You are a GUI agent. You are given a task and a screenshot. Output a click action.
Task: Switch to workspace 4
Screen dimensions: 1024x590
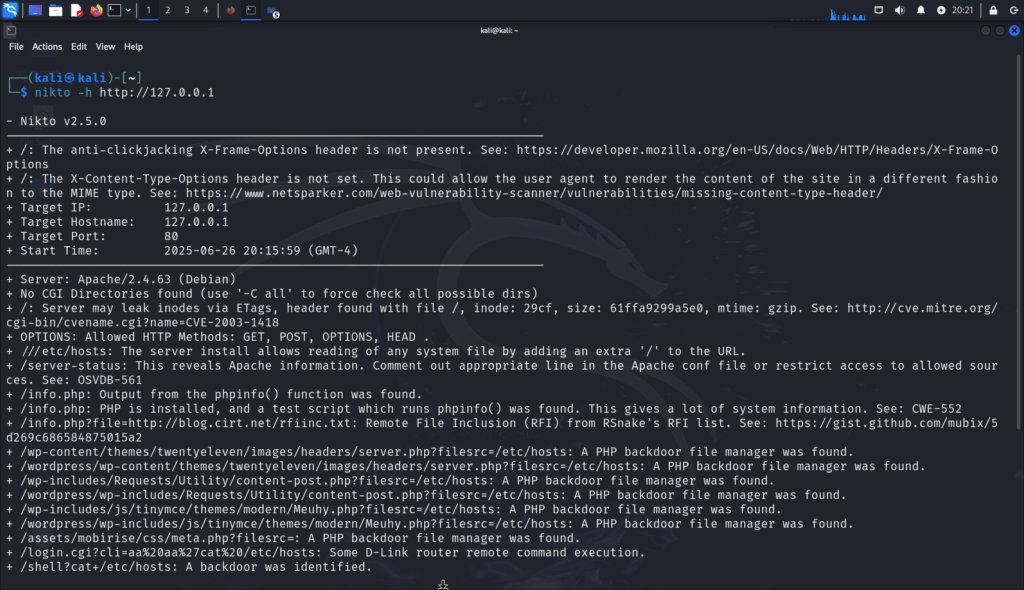coord(205,10)
